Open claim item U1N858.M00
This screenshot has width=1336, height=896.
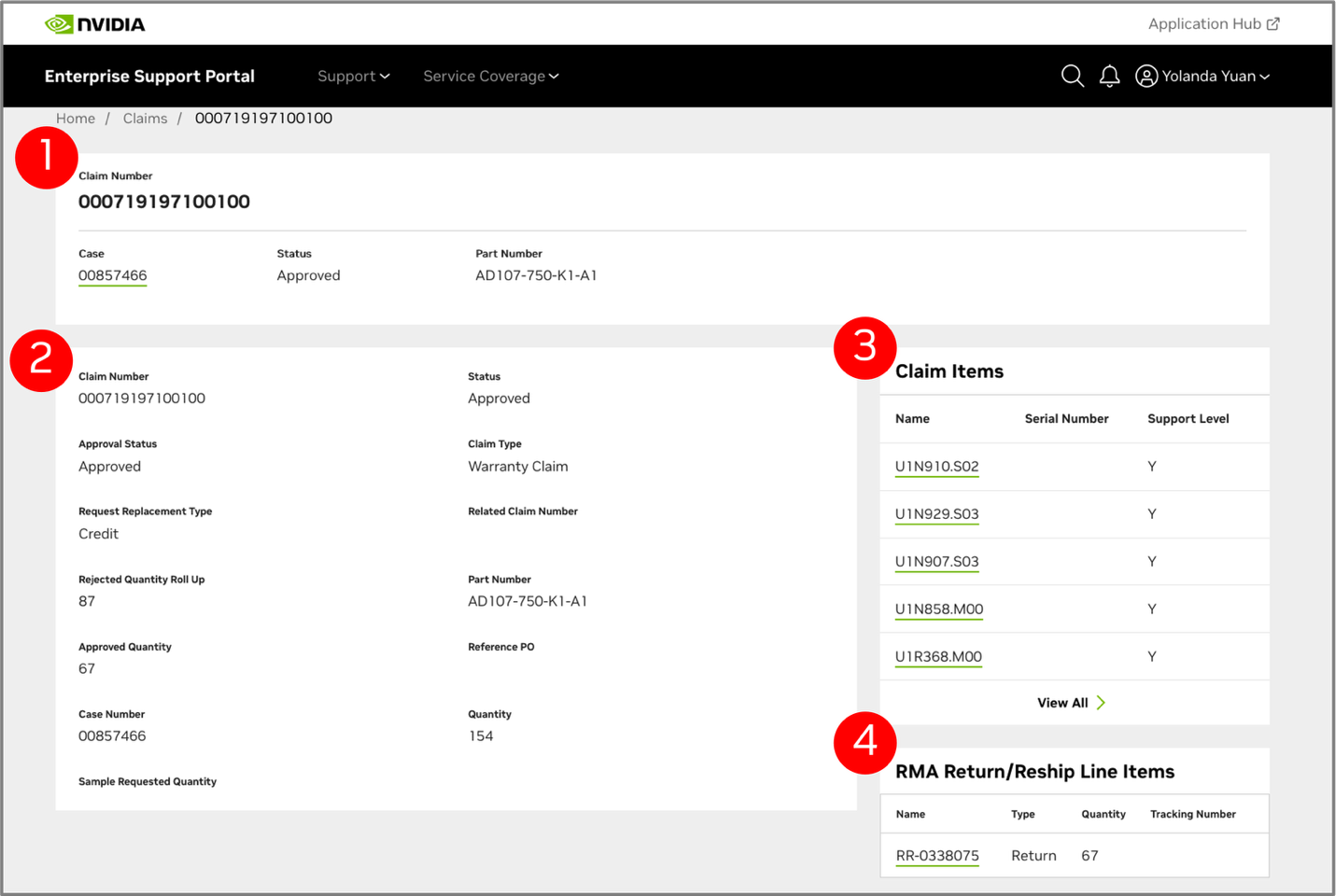pos(939,609)
